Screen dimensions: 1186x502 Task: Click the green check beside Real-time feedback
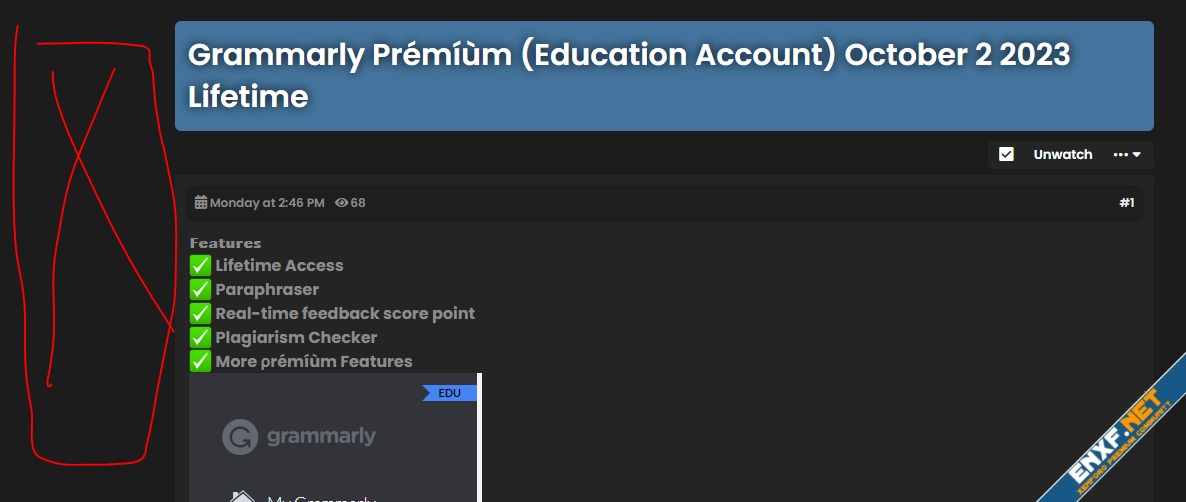[x=200, y=313]
